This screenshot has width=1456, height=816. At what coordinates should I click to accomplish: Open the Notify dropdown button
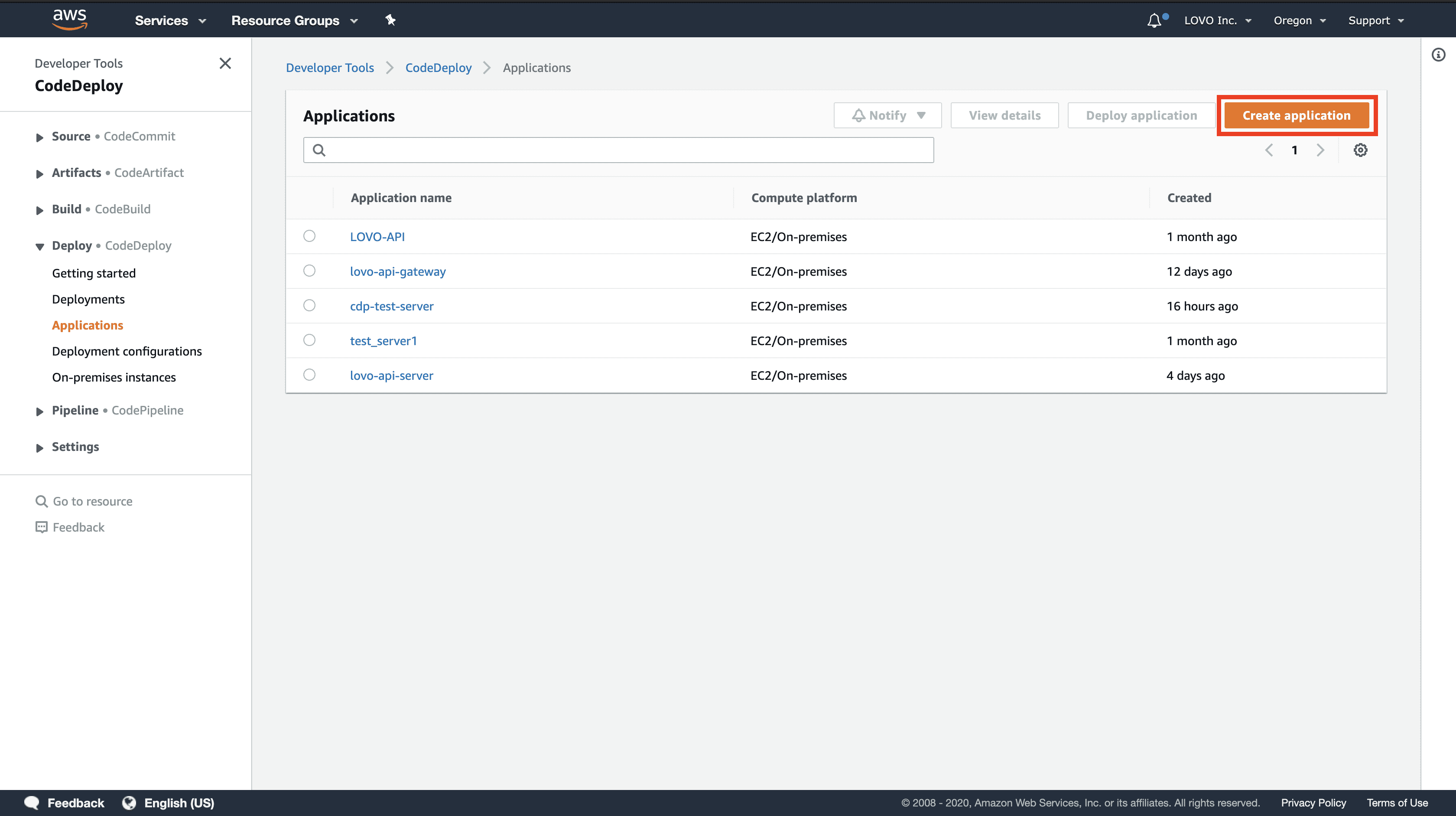click(x=887, y=115)
